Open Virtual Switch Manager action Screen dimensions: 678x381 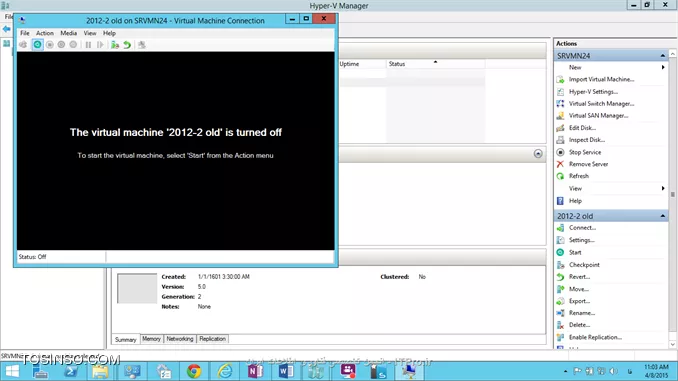pos(601,104)
